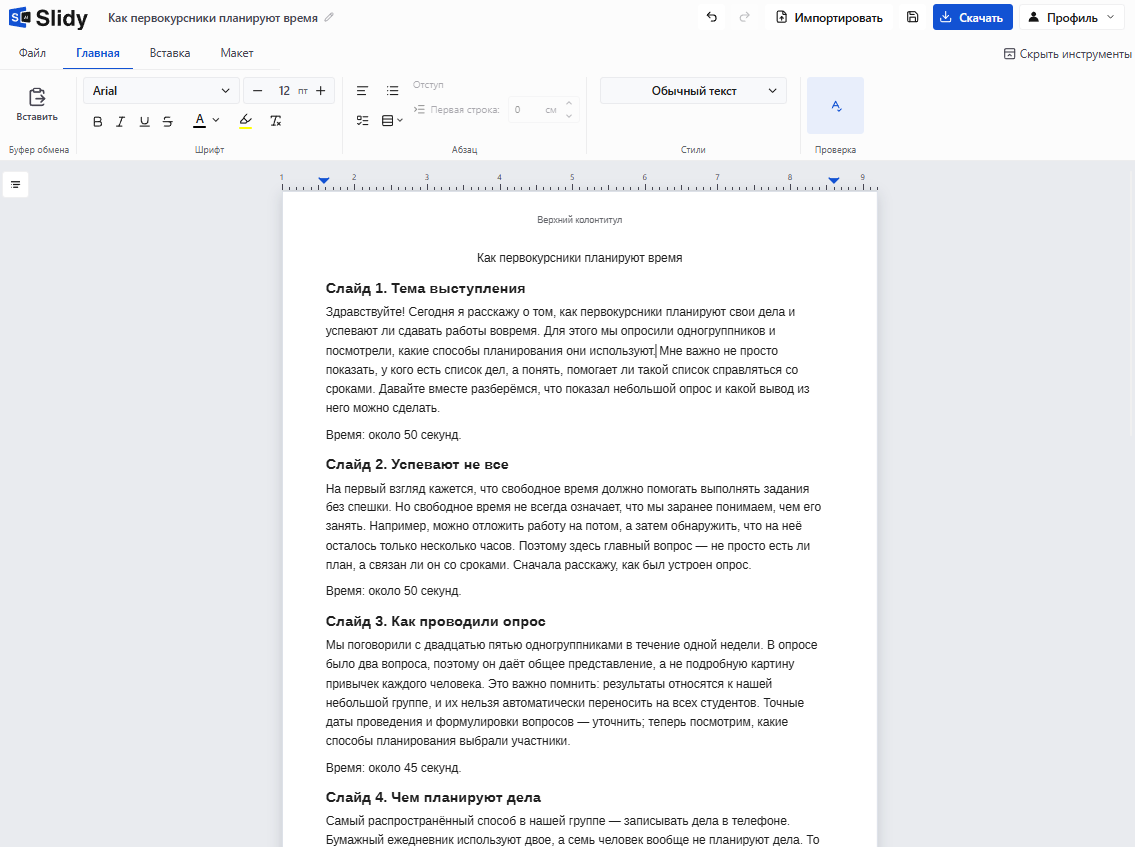Create a bulleted list
Viewport: 1135px width, 847px height.
tap(392, 90)
